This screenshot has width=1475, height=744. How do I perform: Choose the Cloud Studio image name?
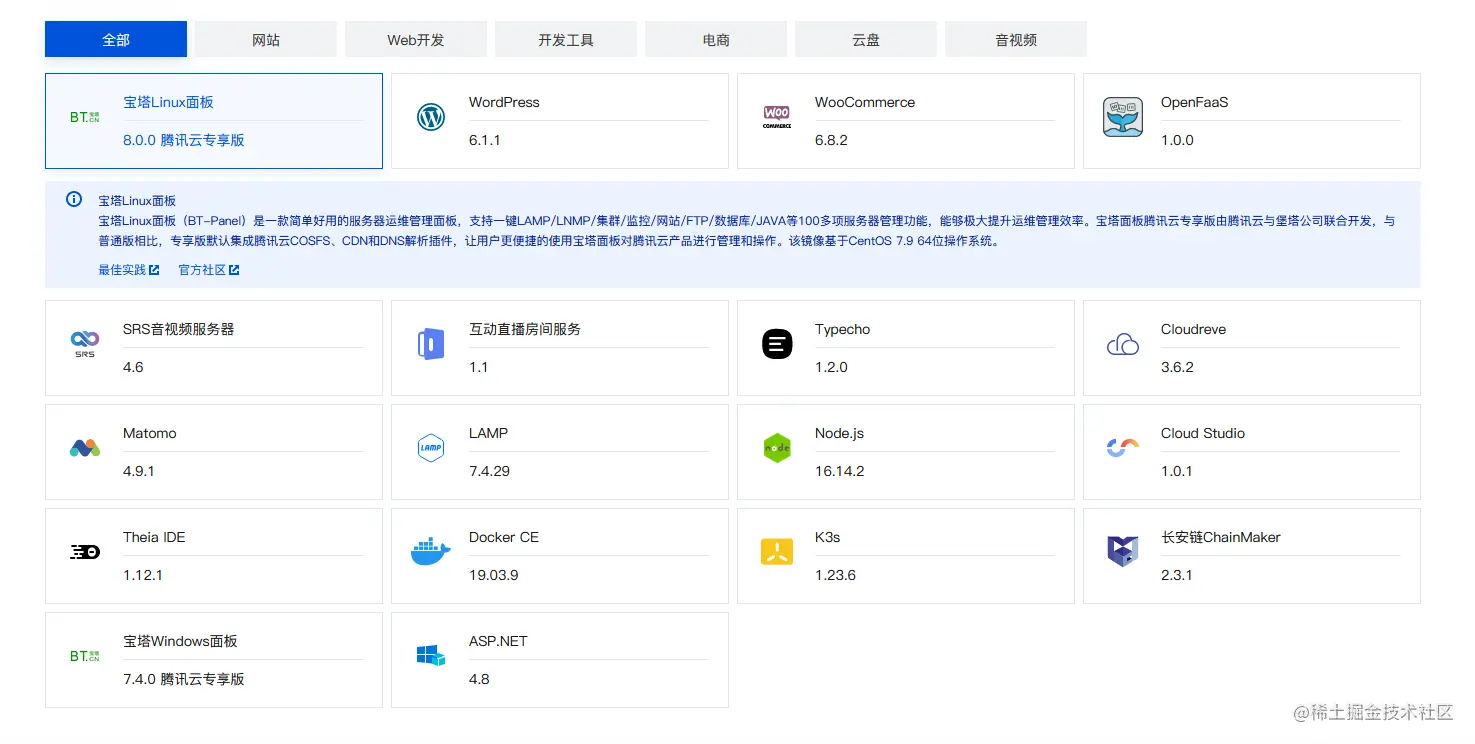1203,433
